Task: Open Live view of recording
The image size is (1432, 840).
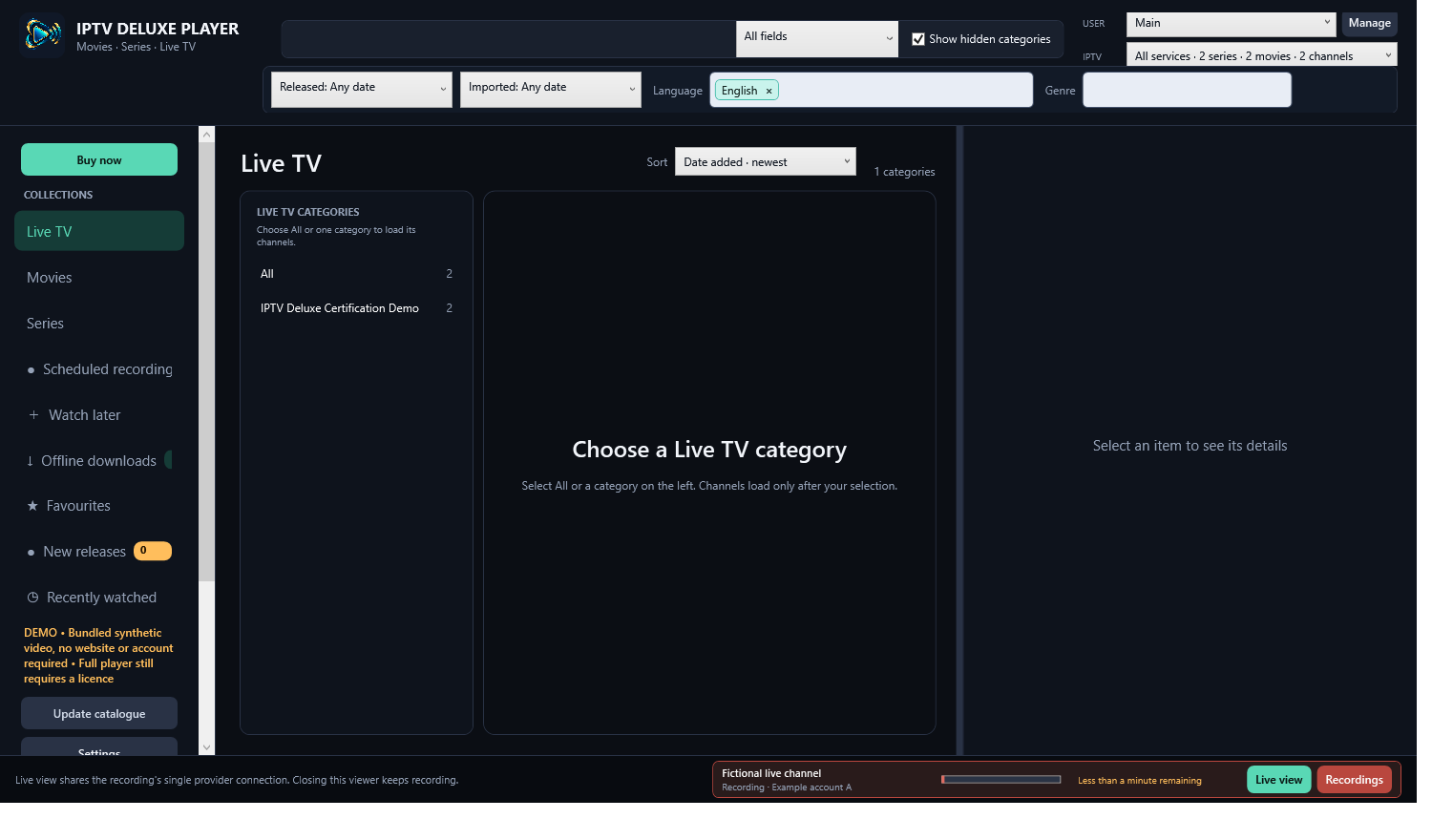Action: 1278,780
